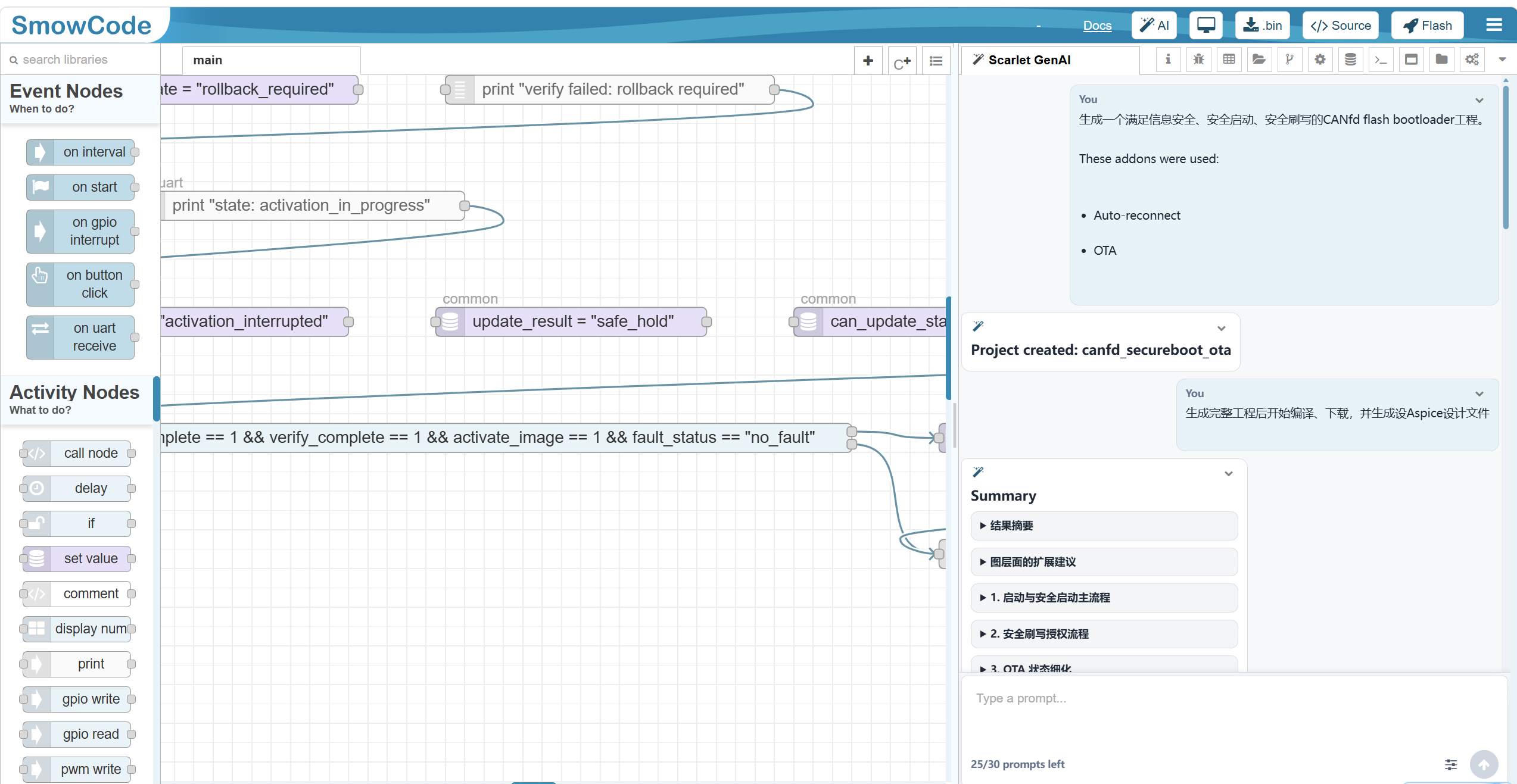This screenshot has width=1517, height=784.
Task: Open the single gear settings panel
Action: tap(1320, 60)
